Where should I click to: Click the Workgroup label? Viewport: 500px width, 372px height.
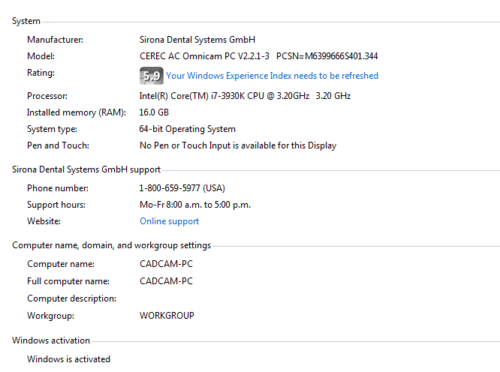(51, 316)
